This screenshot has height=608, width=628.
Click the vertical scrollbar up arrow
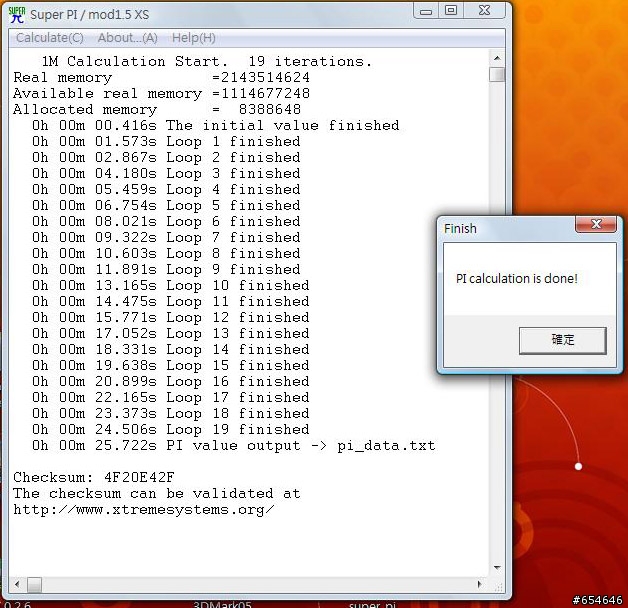(497, 58)
